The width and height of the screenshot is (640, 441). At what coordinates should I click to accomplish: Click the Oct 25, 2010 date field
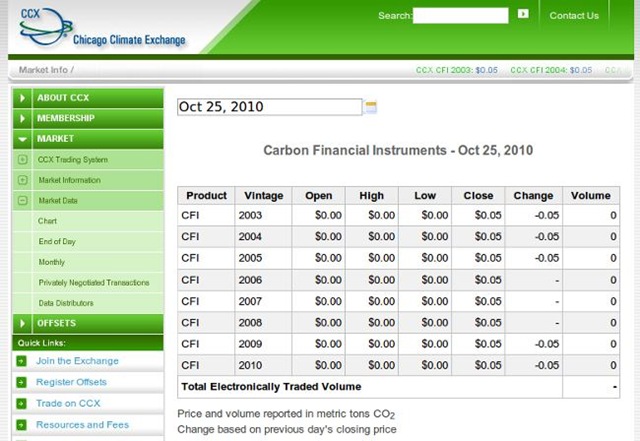269,107
